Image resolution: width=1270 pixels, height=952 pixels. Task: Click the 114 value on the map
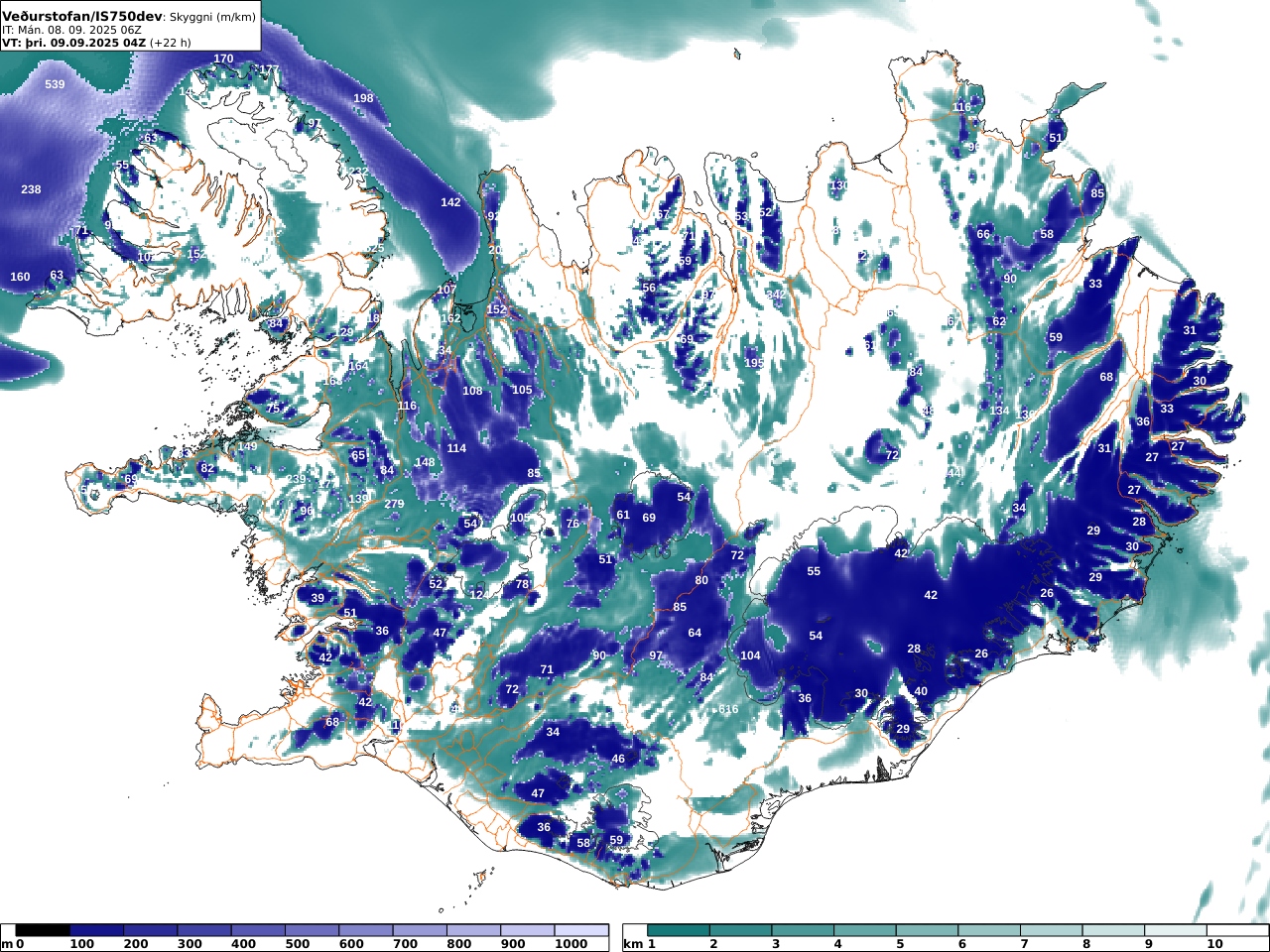pyautogui.click(x=456, y=448)
